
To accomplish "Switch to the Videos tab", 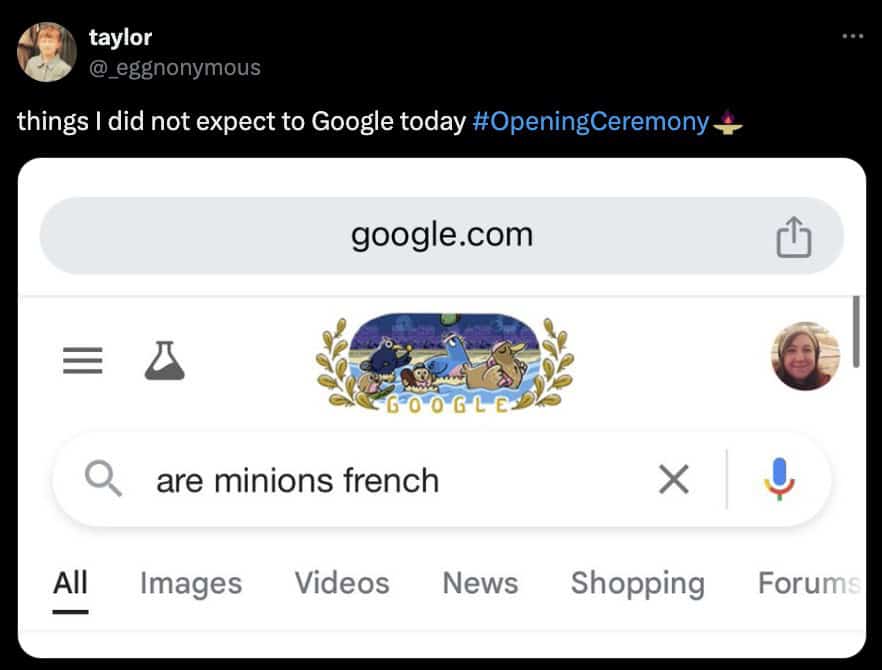I will coord(341,583).
